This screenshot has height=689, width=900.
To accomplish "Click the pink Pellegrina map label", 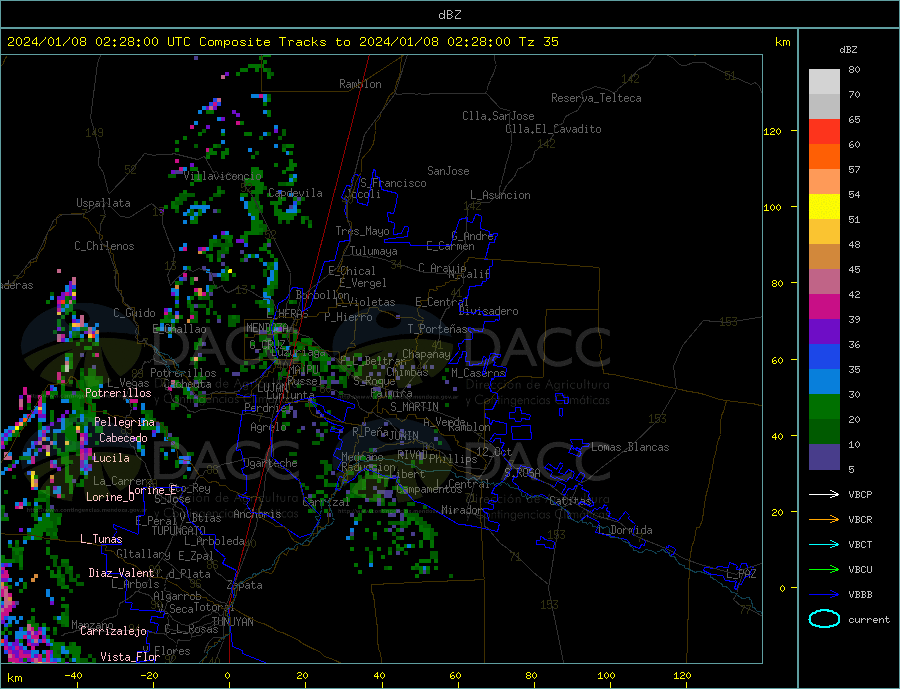I will click(125, 423).
